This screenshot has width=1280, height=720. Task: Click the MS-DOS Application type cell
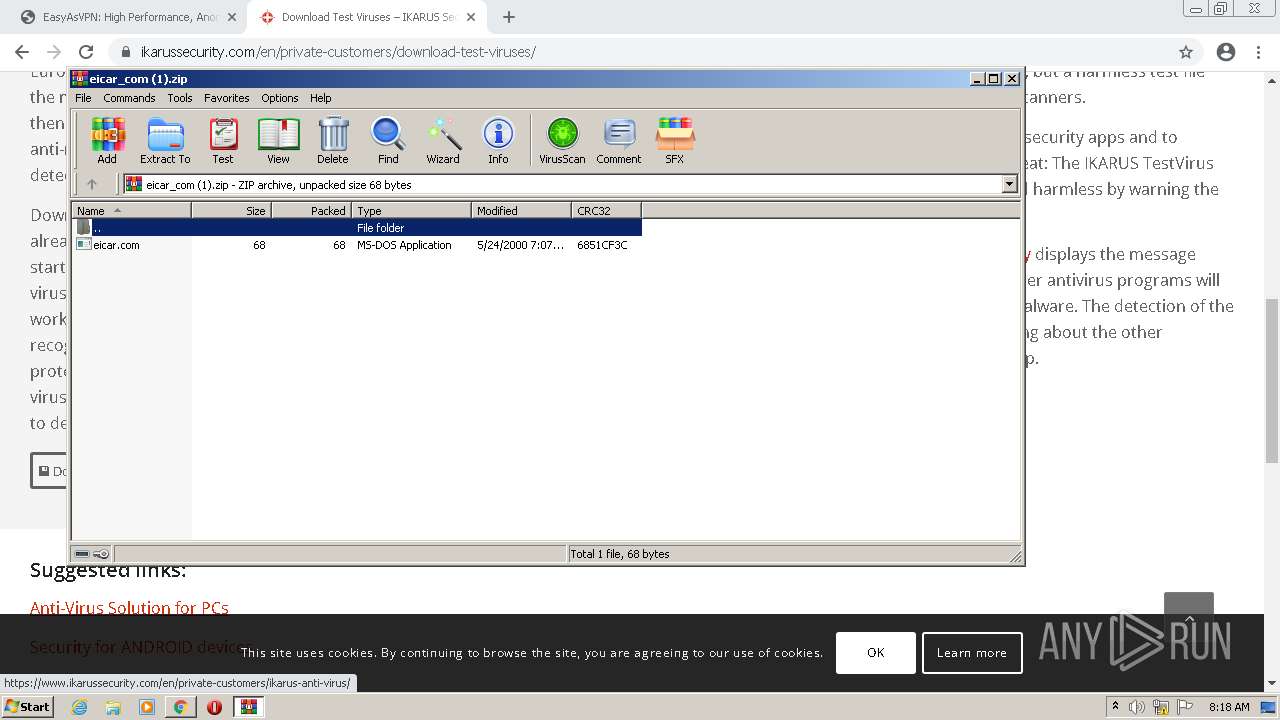click(x=404, y=245)
